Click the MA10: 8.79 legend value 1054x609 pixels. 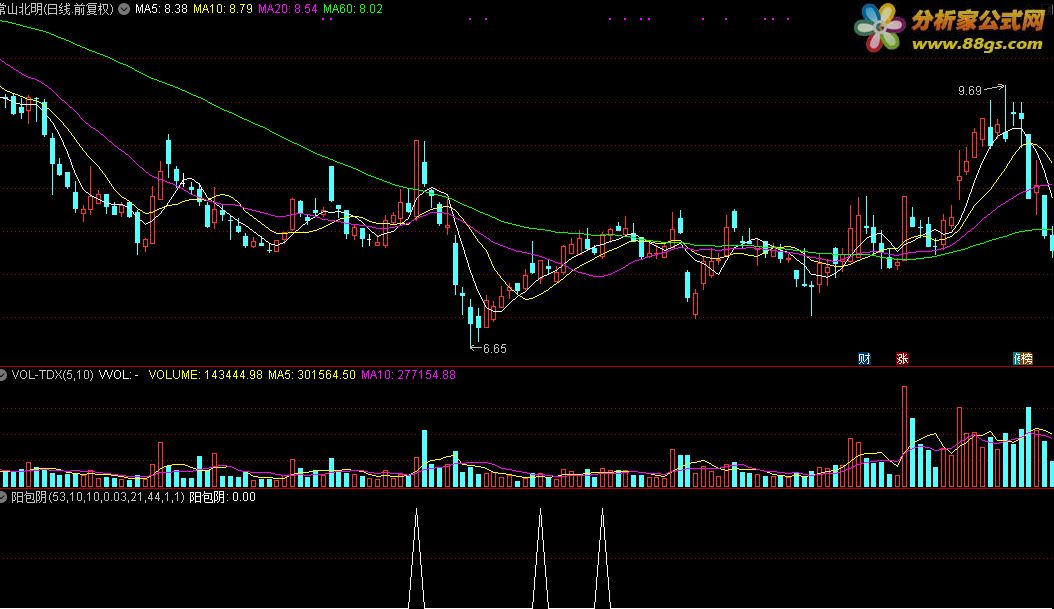pyautogui.click(x=222, y=9)
